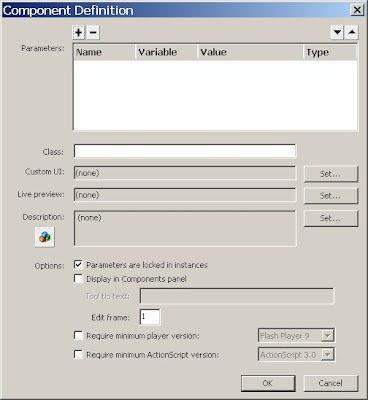The width and height of the screenshot is (368, 400).
Task: Click Set button for Custom UI
Action: click(331, 174)
